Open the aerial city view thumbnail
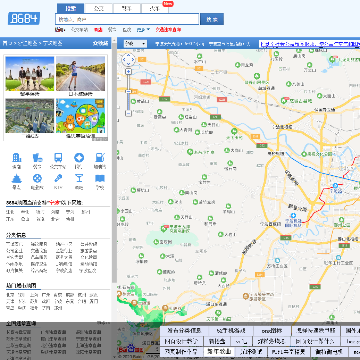 (30, 116)
